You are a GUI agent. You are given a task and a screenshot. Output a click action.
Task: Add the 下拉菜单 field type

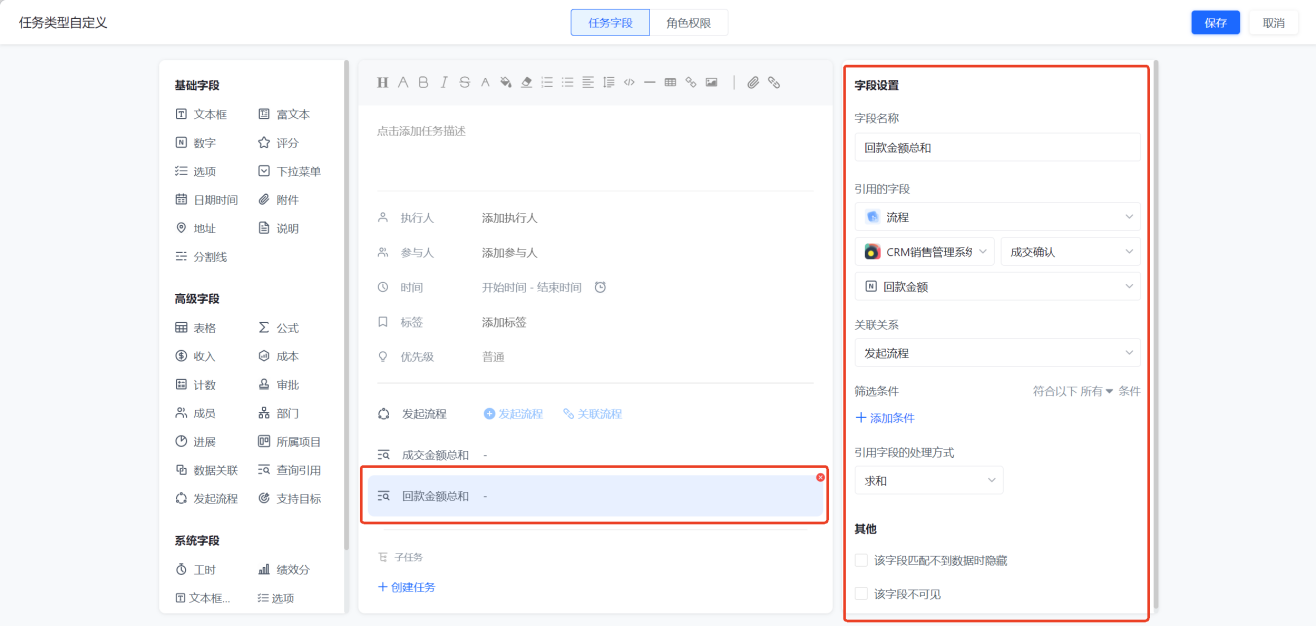click(x=289, y=171)
